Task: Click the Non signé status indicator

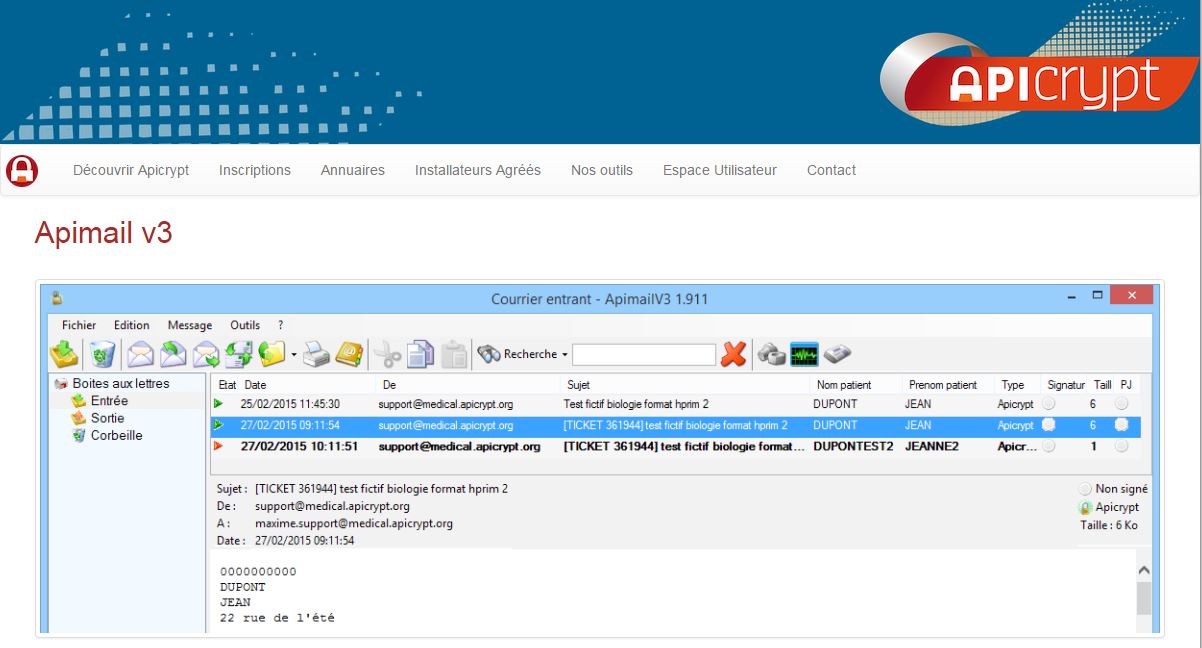Action: (1085, 489)
